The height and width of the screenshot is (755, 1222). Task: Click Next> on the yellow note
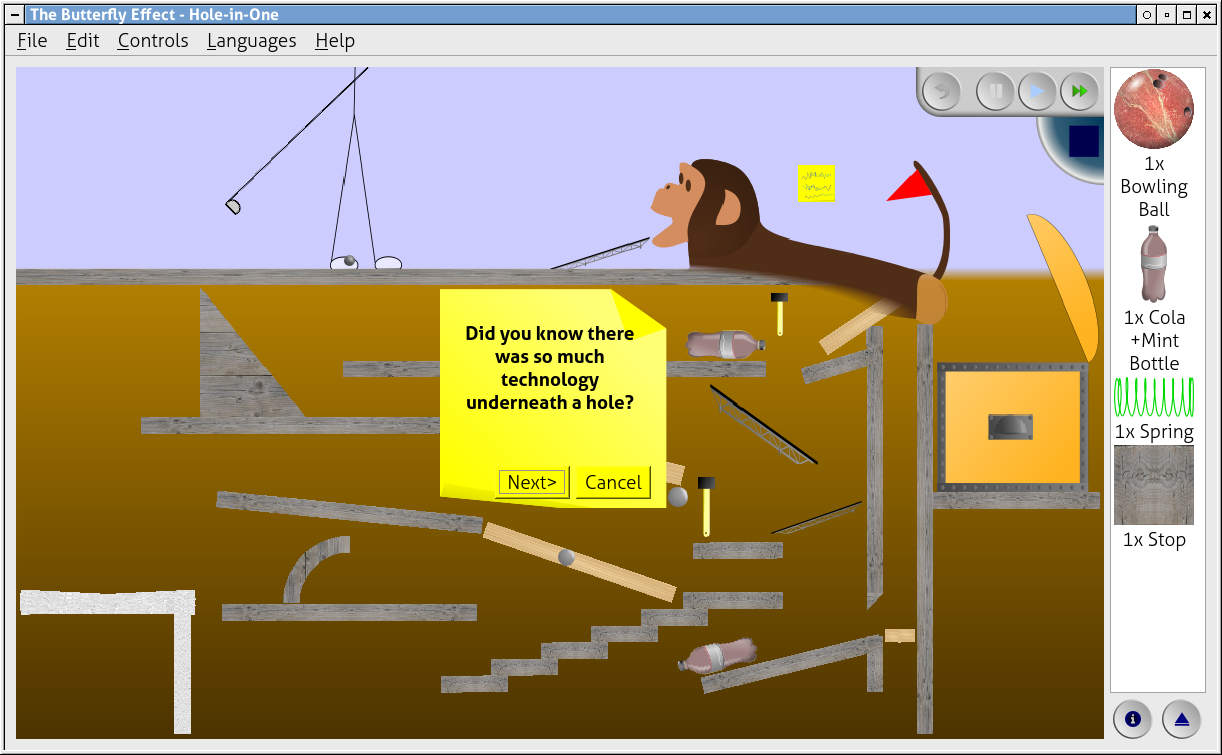(x=532, y=482)
